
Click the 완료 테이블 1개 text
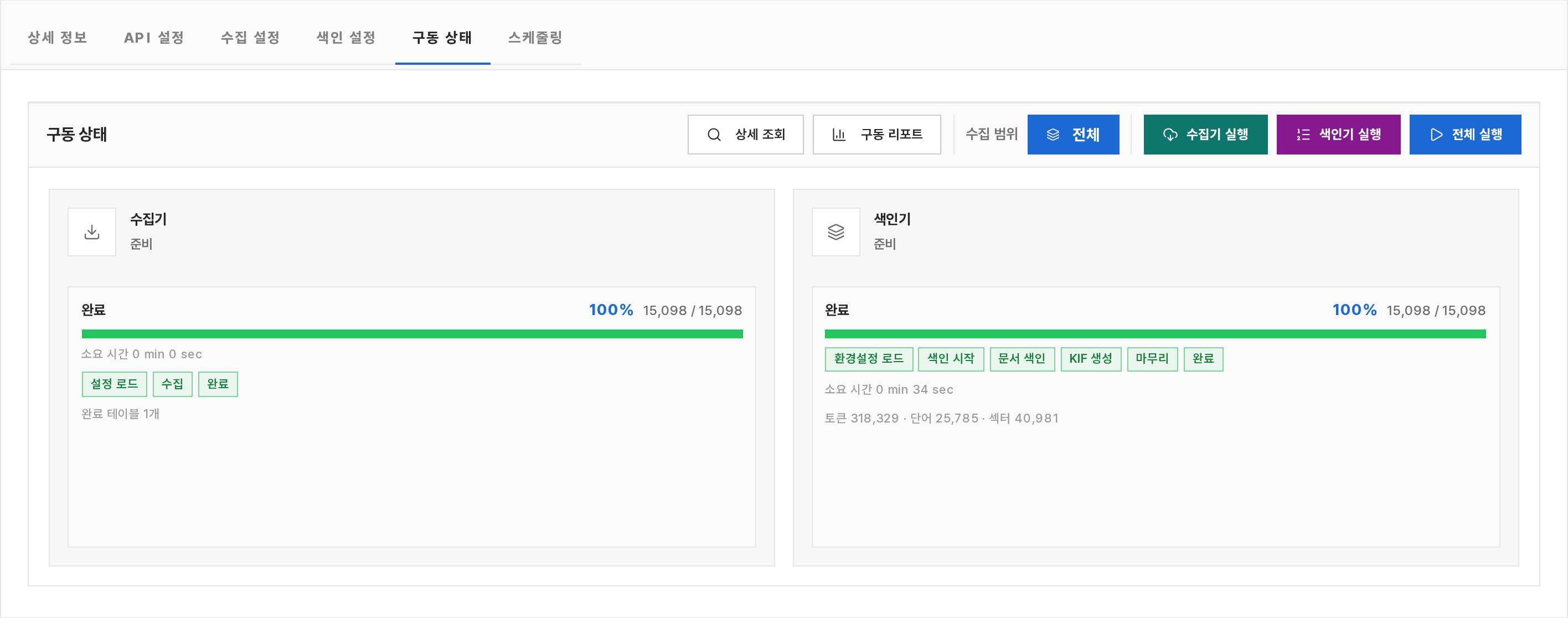[x=121, y=414]
